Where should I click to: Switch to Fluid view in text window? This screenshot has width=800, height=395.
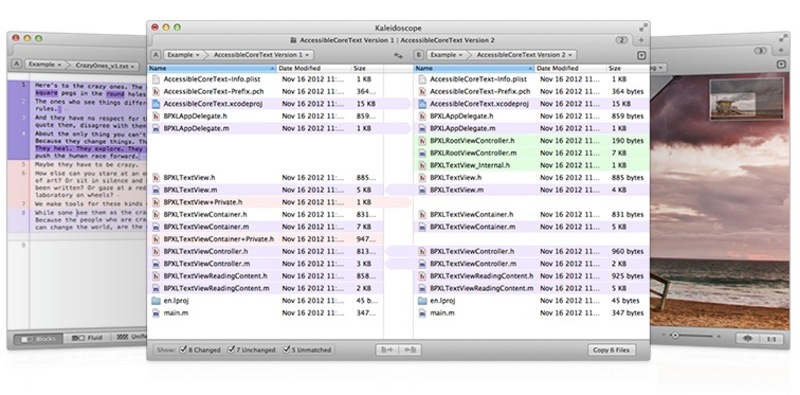86,338
